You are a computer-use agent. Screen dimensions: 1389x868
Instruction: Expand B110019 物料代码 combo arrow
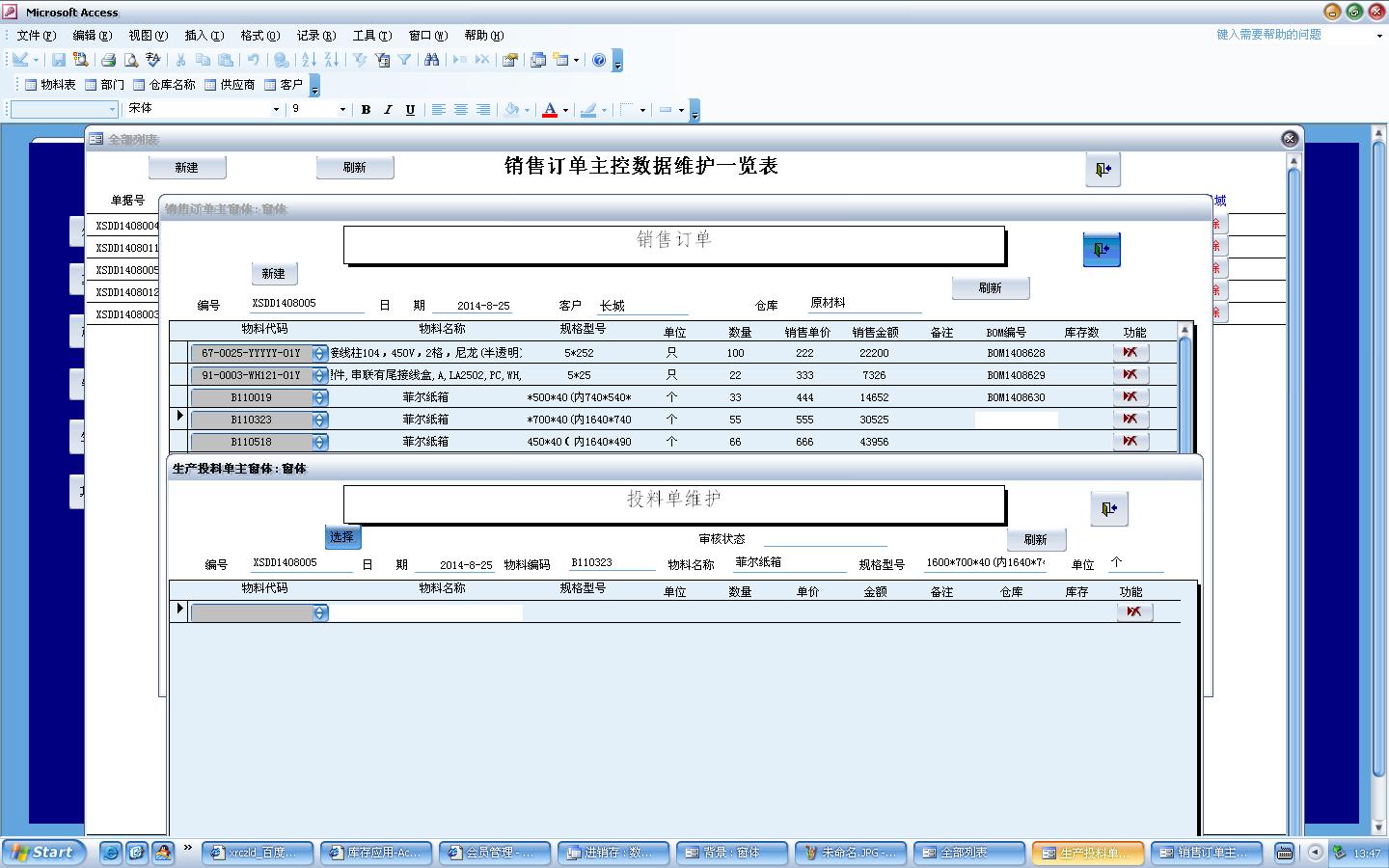[x=320, y=398]
